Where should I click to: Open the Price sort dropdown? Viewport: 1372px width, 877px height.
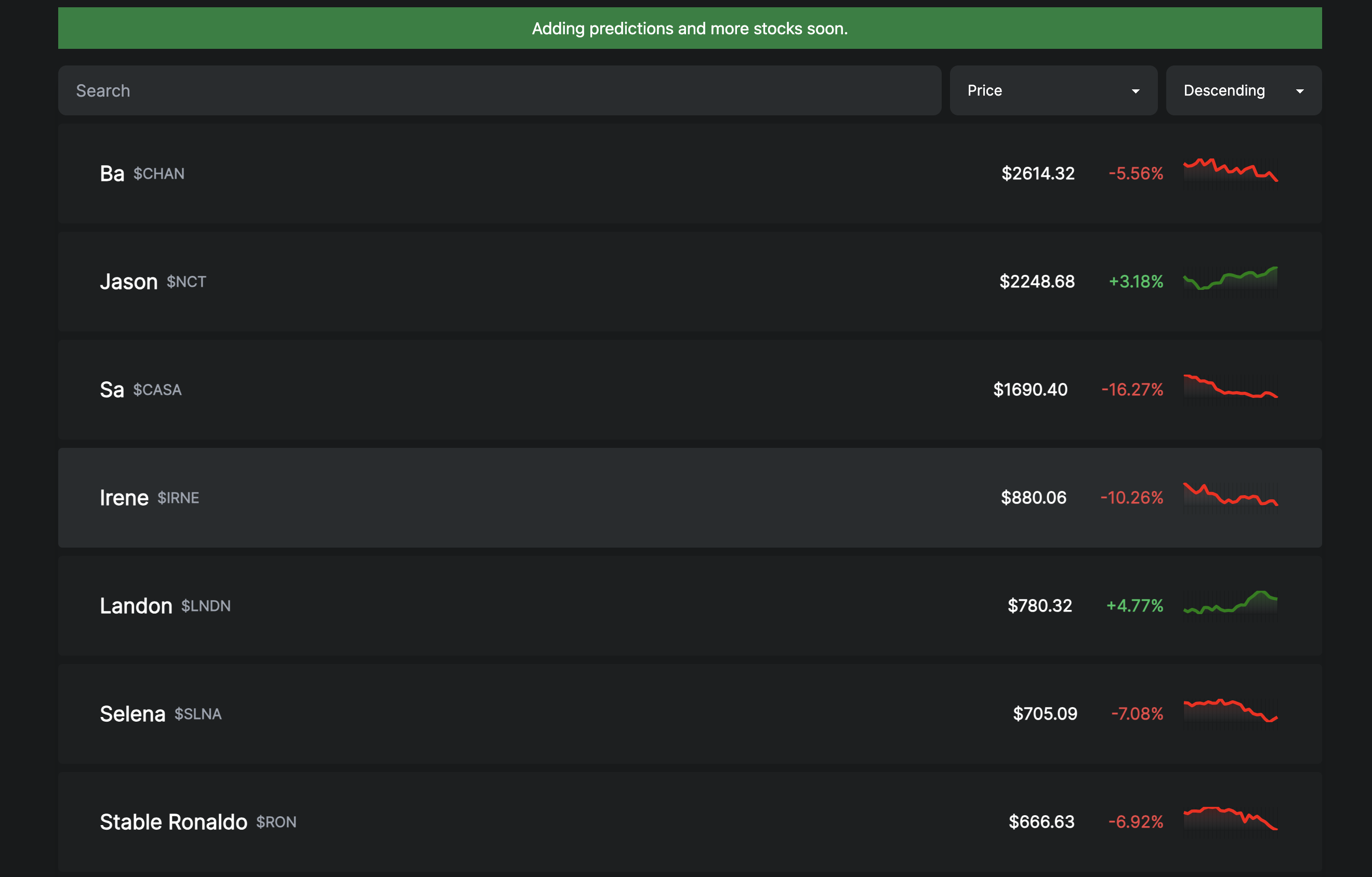tap(1053, 90)
